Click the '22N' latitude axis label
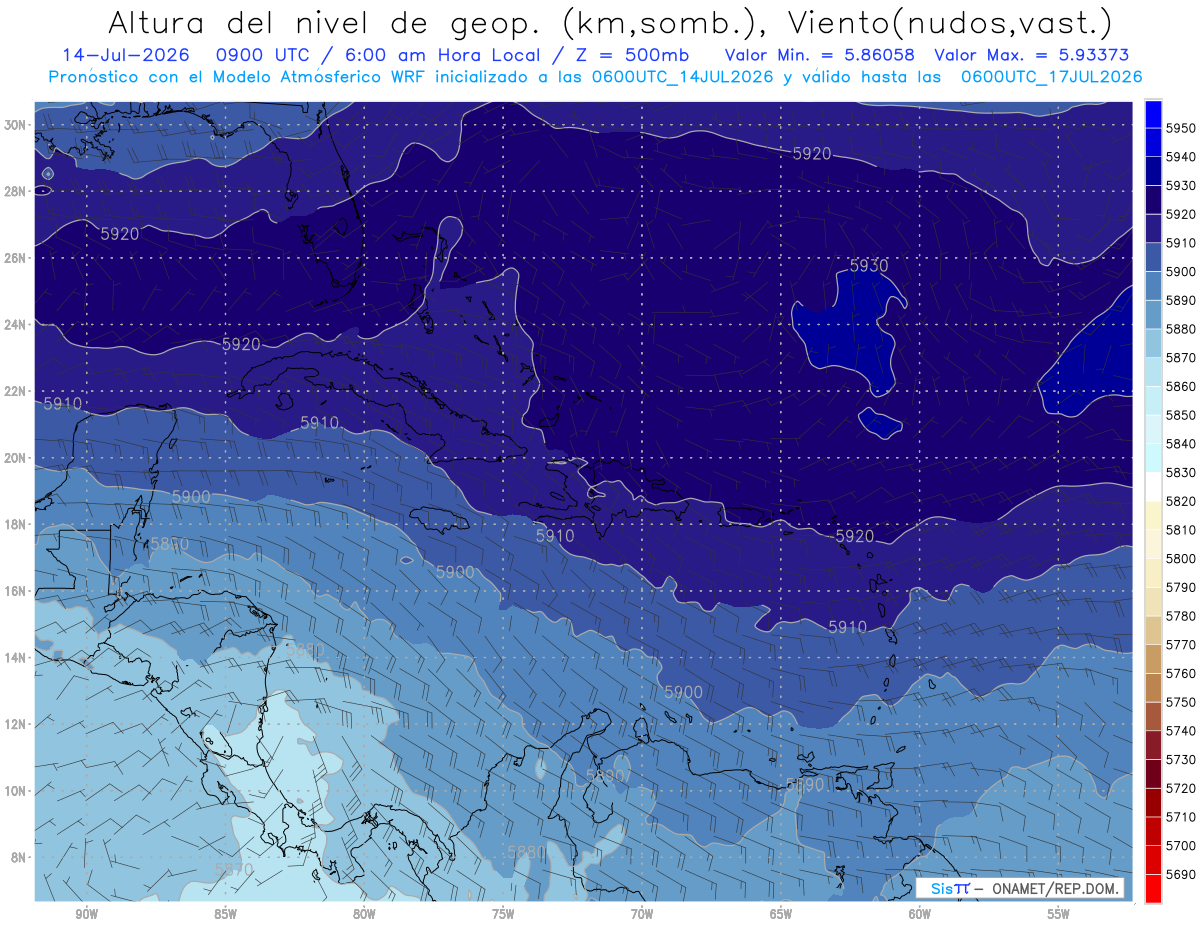 [15, 391]
